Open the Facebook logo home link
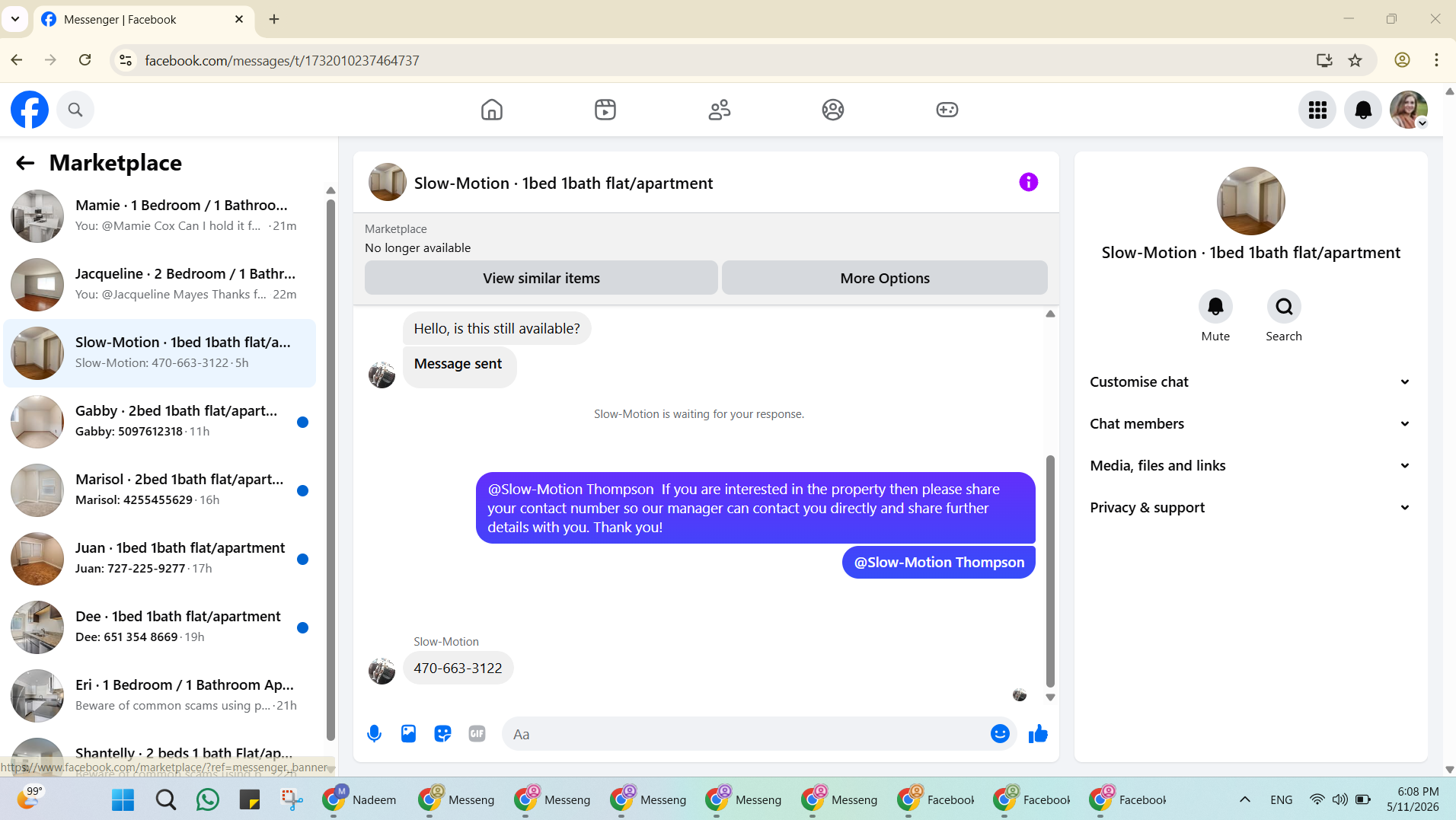Image resolution: width=1456 pixels, height=820 pixels. [x=30, y=110]
